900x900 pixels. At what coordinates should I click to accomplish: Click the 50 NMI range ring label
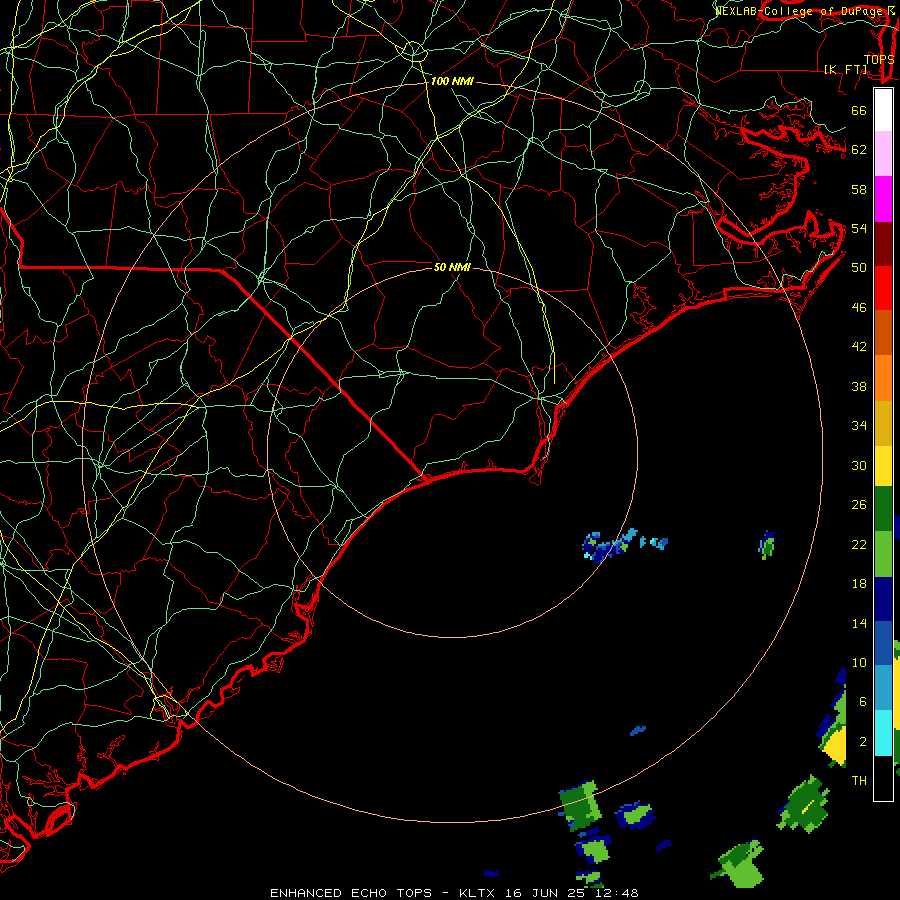[452, 267]
